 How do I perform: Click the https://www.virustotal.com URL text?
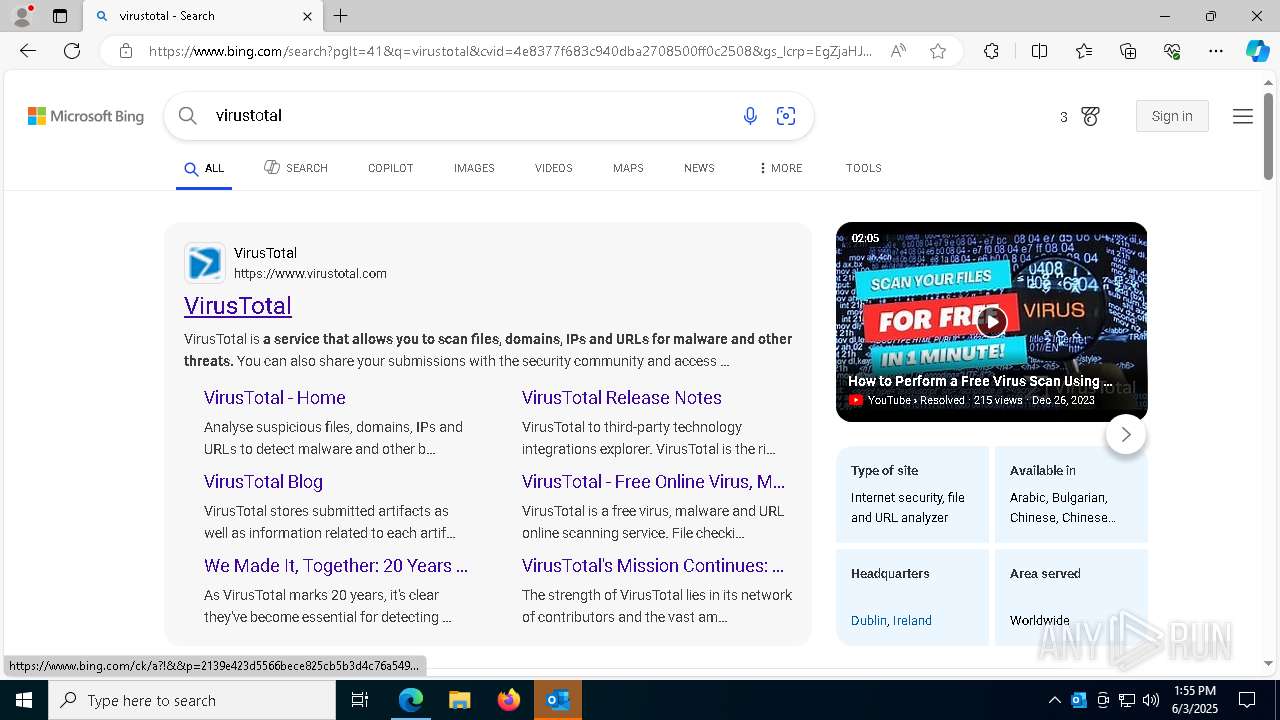(310, 274)
